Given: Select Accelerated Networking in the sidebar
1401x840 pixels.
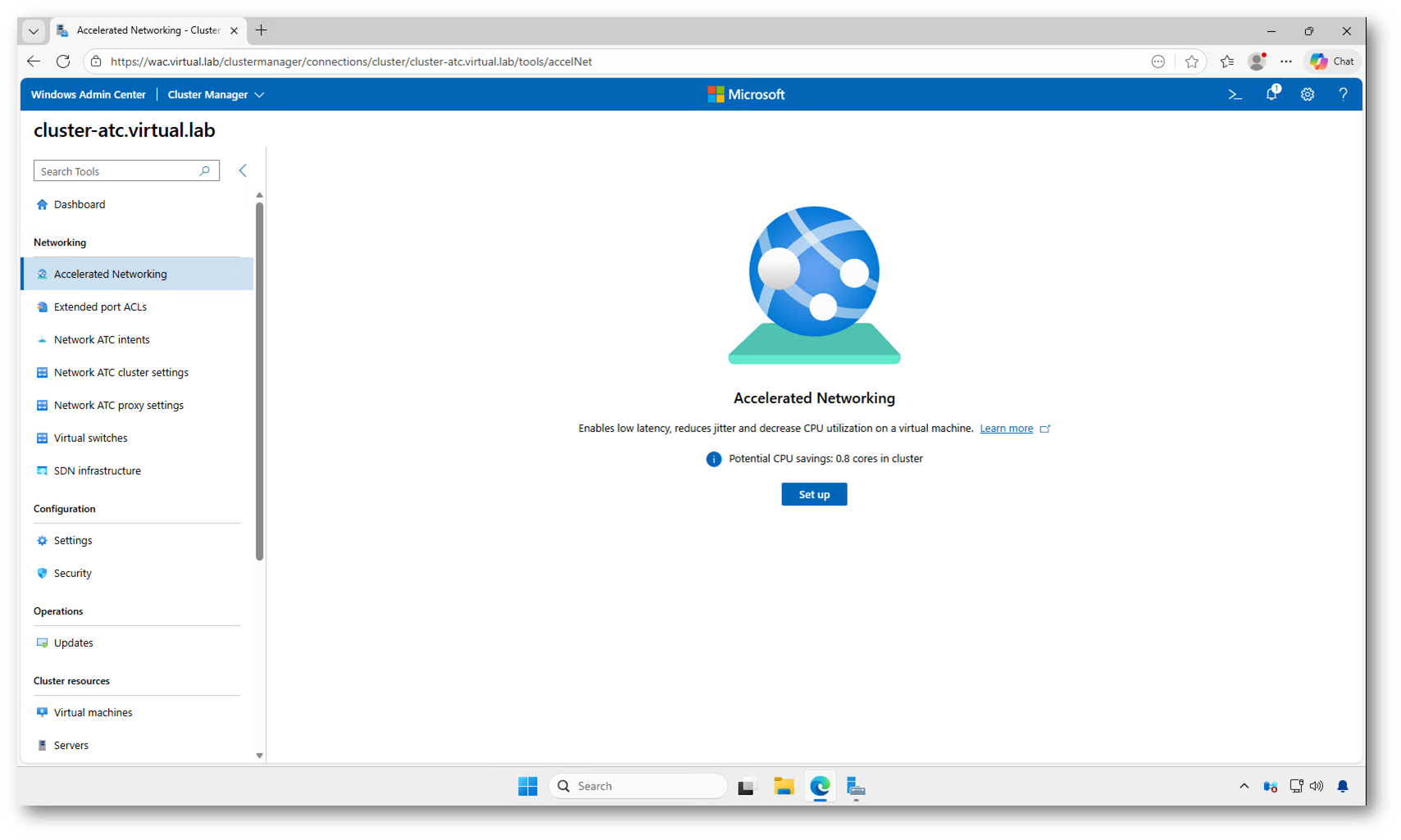Looking at the screenshot, I should point(137,274).
